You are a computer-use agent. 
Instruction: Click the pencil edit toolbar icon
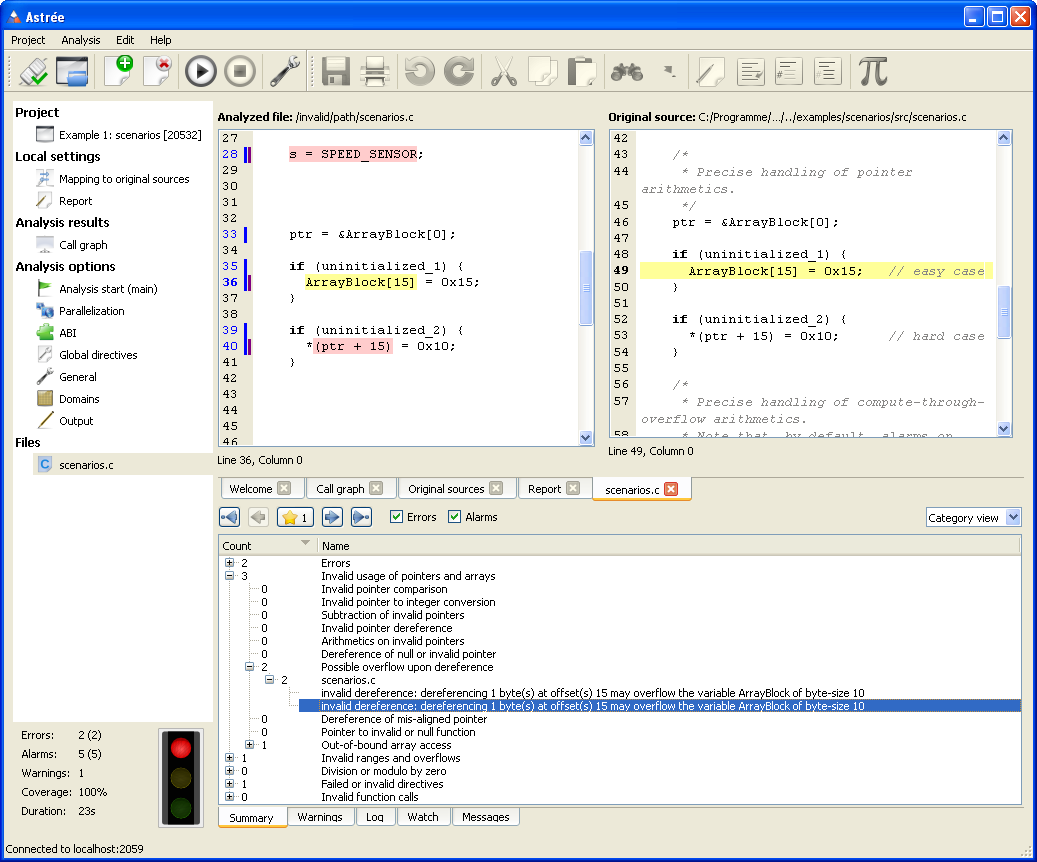pyautogui.click(x=711, y=71)
